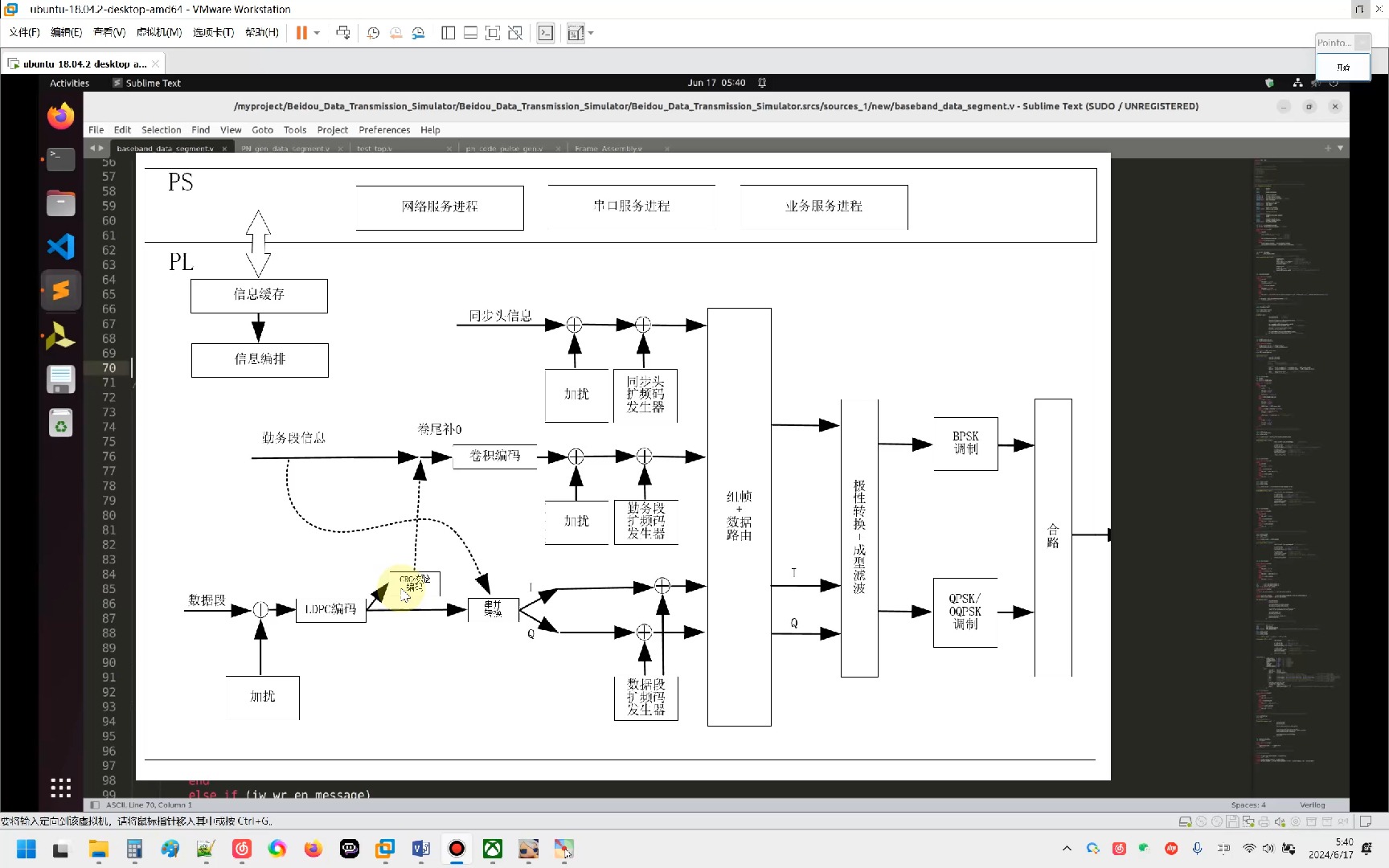Open Xbox app on the taskbar
Viewport: 1389px width, 868px height.
pos(493,849)
